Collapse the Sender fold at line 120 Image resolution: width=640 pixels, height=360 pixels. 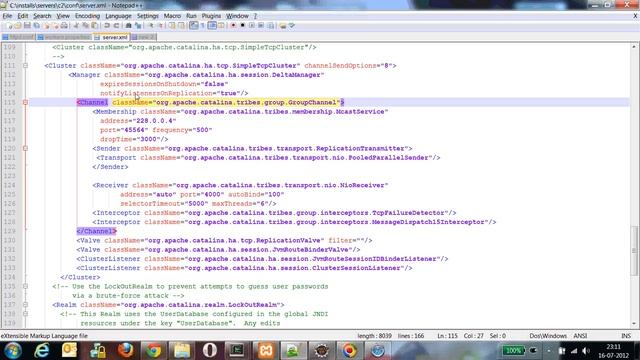click(25, 148)
